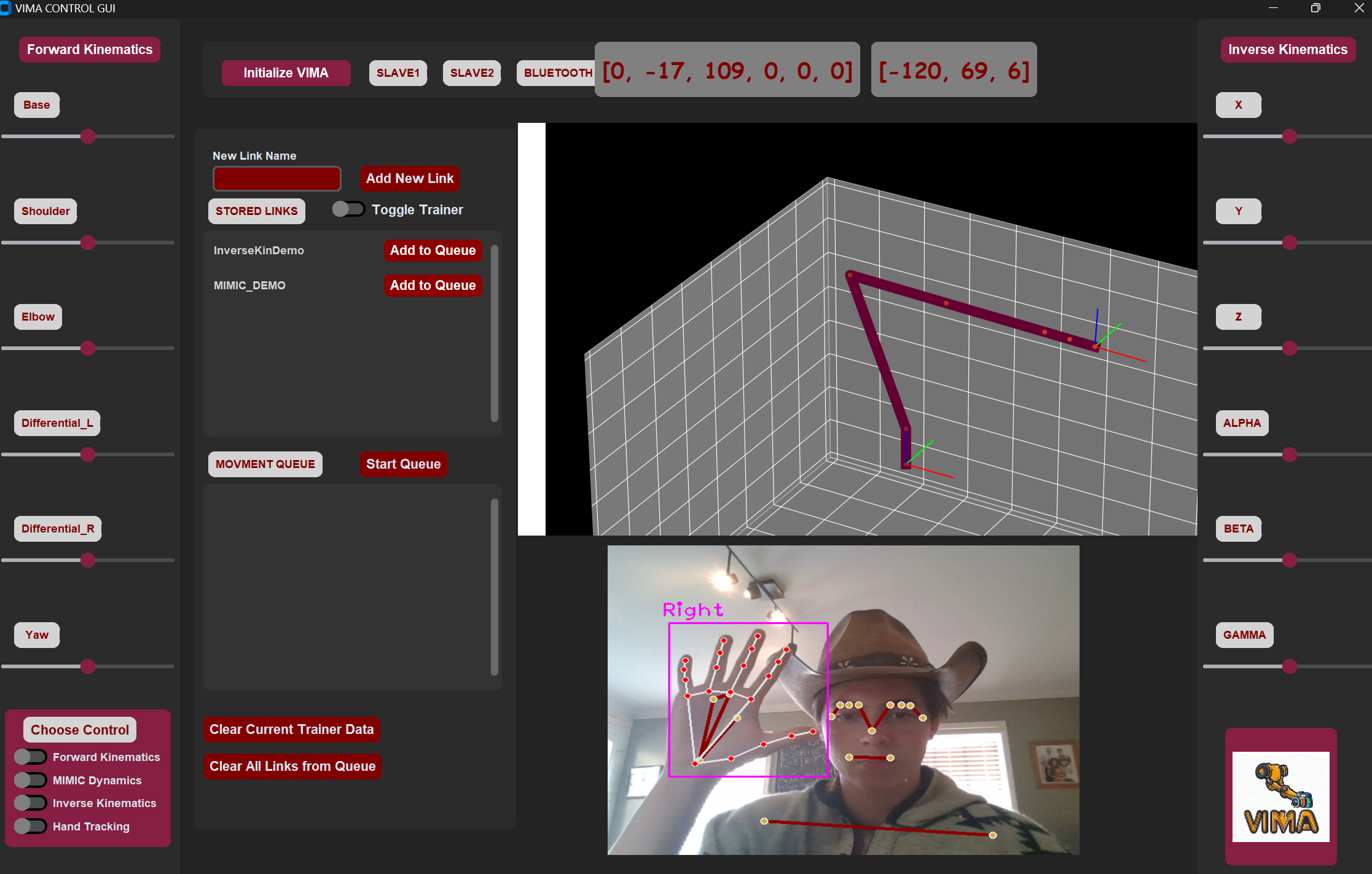Clear Current Trainer Data
This screenshot has width=1372, height=874.
pyautogui.click(x=291, y=729)
